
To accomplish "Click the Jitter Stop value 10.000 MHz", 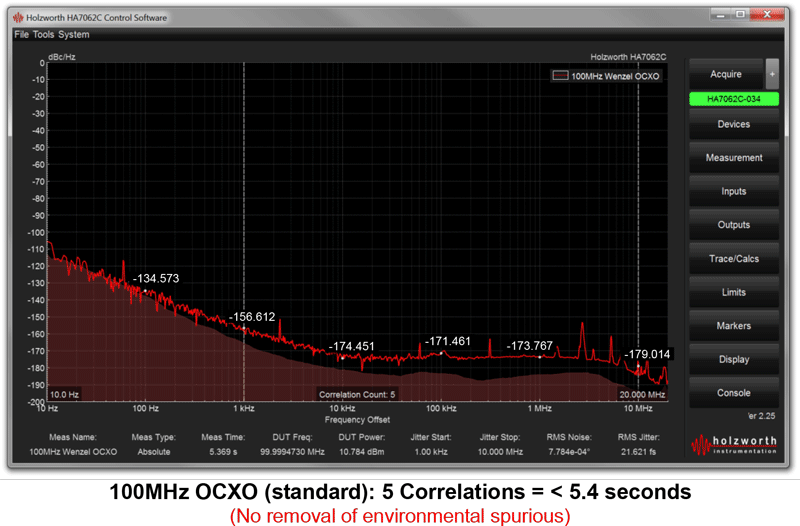I will pyautogui.click(x=501, y=452).
